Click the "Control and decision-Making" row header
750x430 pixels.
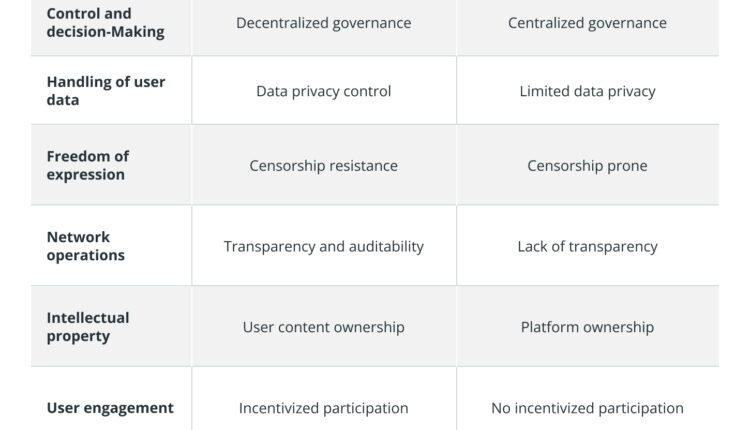click(105, 23)
